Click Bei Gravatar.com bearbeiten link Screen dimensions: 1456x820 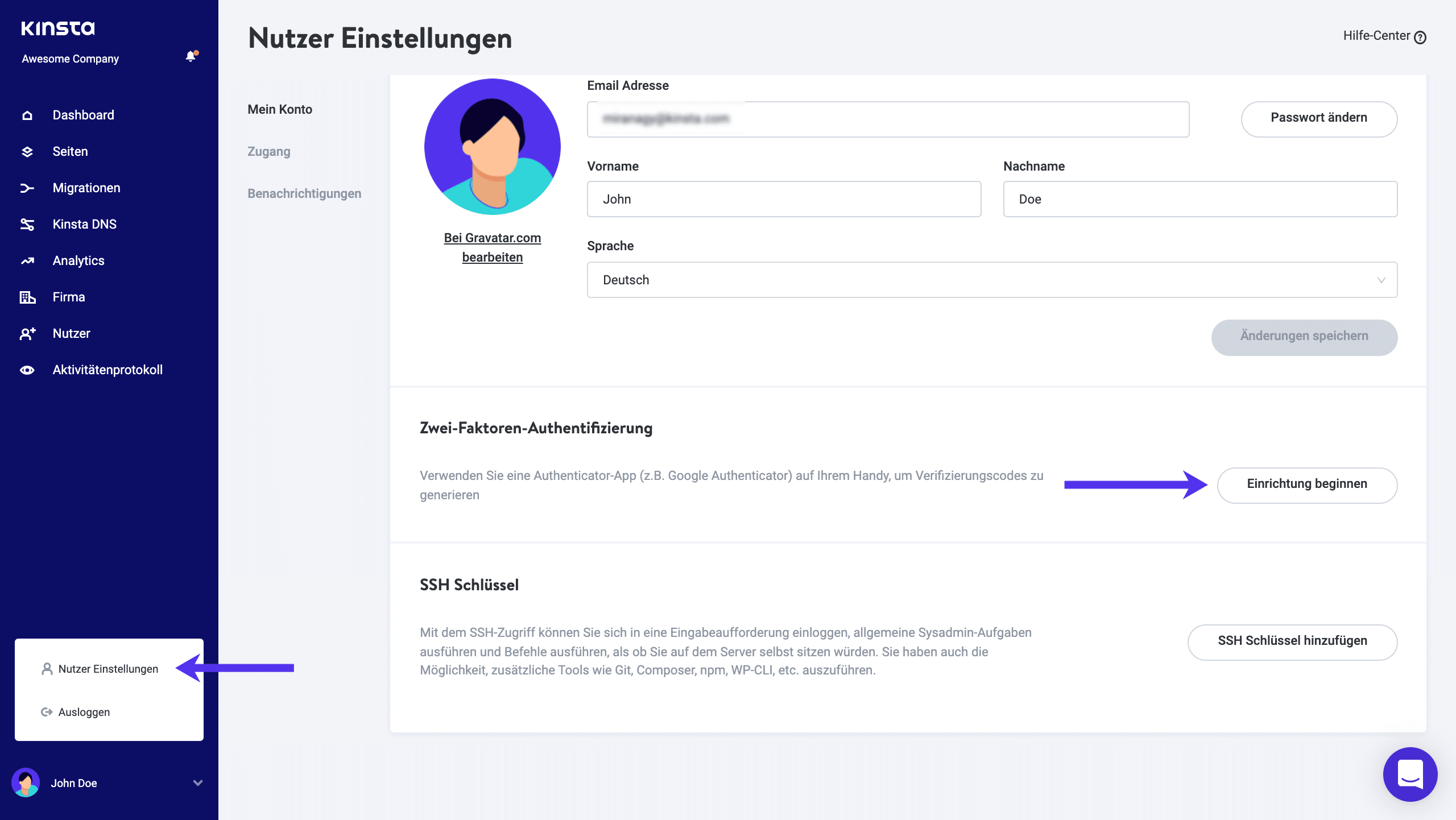click(x=492, y=247)
